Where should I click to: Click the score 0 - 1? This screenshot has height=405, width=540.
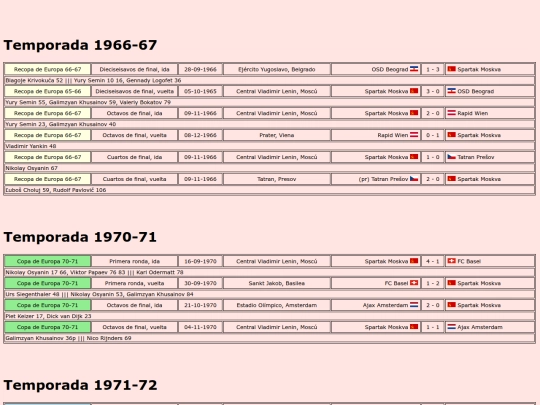[433, 135]
